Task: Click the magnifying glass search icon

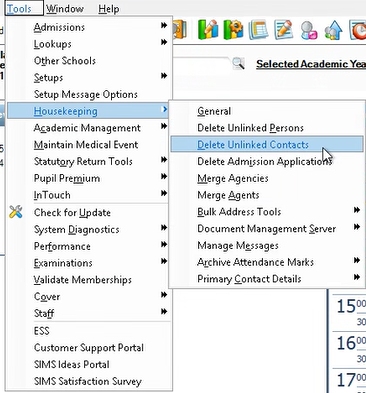Action: pyautogui.click(x=238, y=63)
